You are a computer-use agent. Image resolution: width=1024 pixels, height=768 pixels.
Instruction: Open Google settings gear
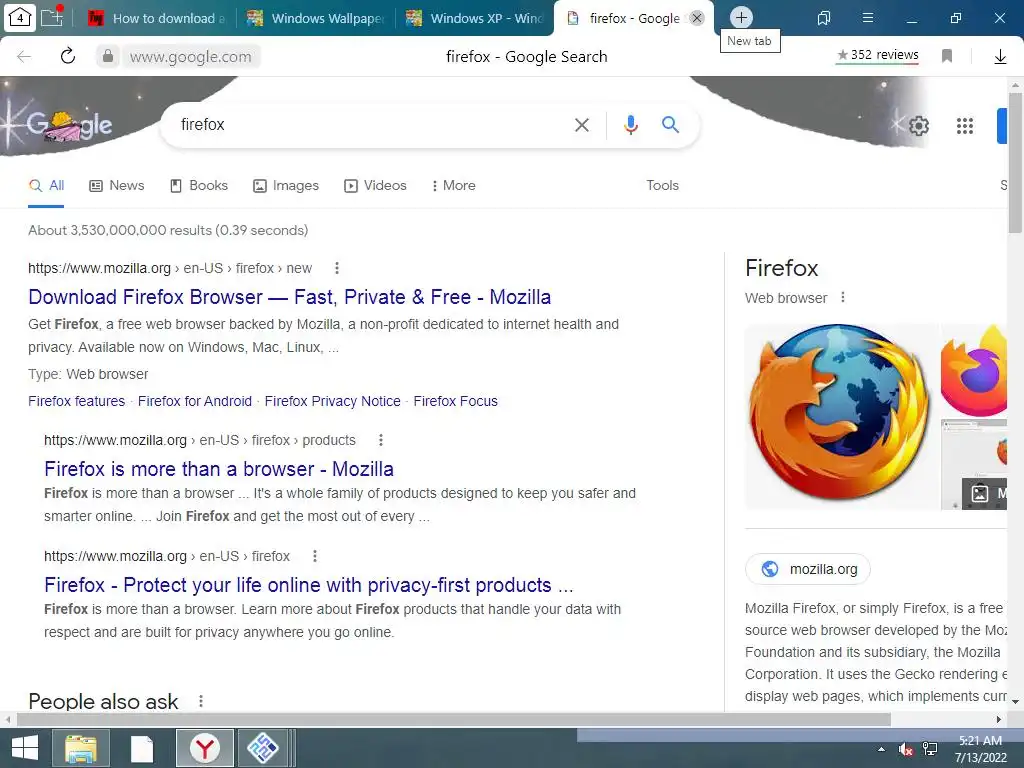point(919,125)
